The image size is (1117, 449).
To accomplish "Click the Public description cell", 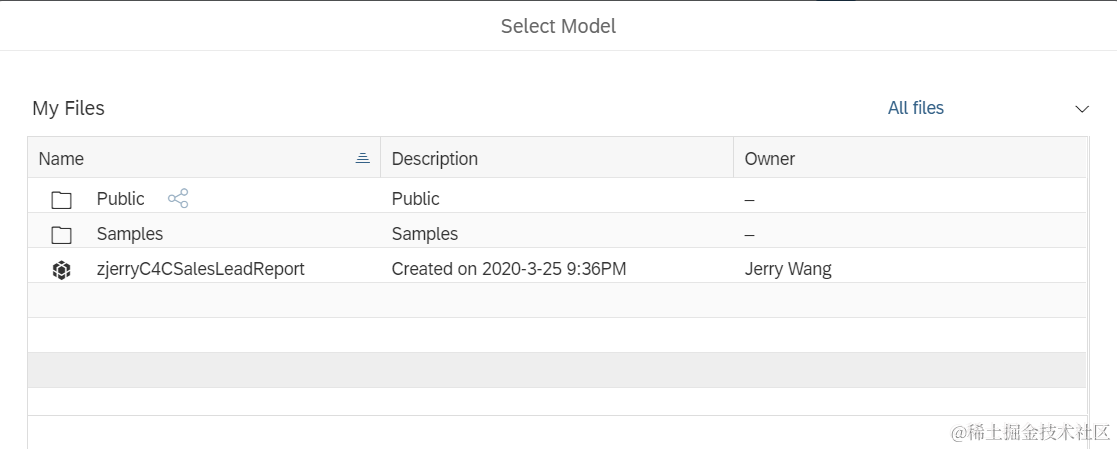I will (415, 199).
